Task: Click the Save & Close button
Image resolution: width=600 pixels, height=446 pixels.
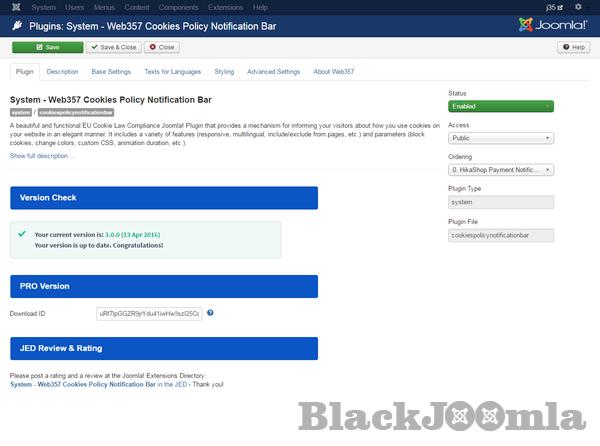Action: coord(113,47)
